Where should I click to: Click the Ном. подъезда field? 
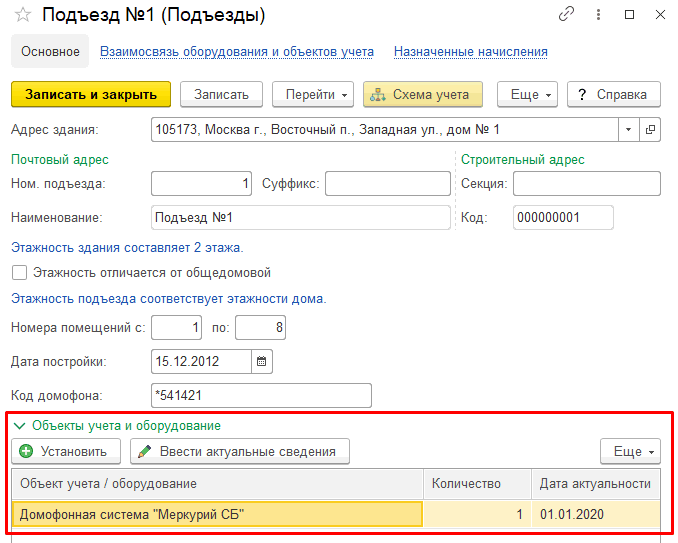coord(201,183)
